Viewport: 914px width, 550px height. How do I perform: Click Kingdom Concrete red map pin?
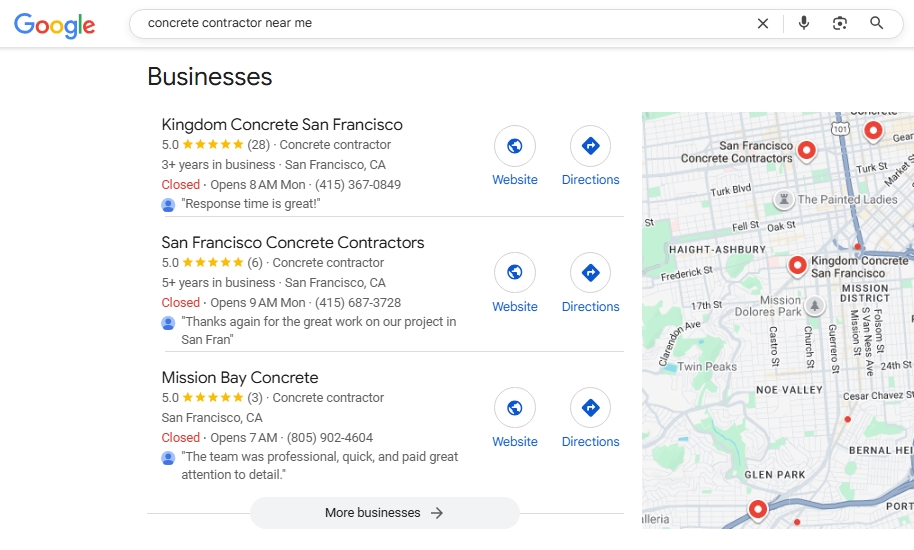point(797,265)
